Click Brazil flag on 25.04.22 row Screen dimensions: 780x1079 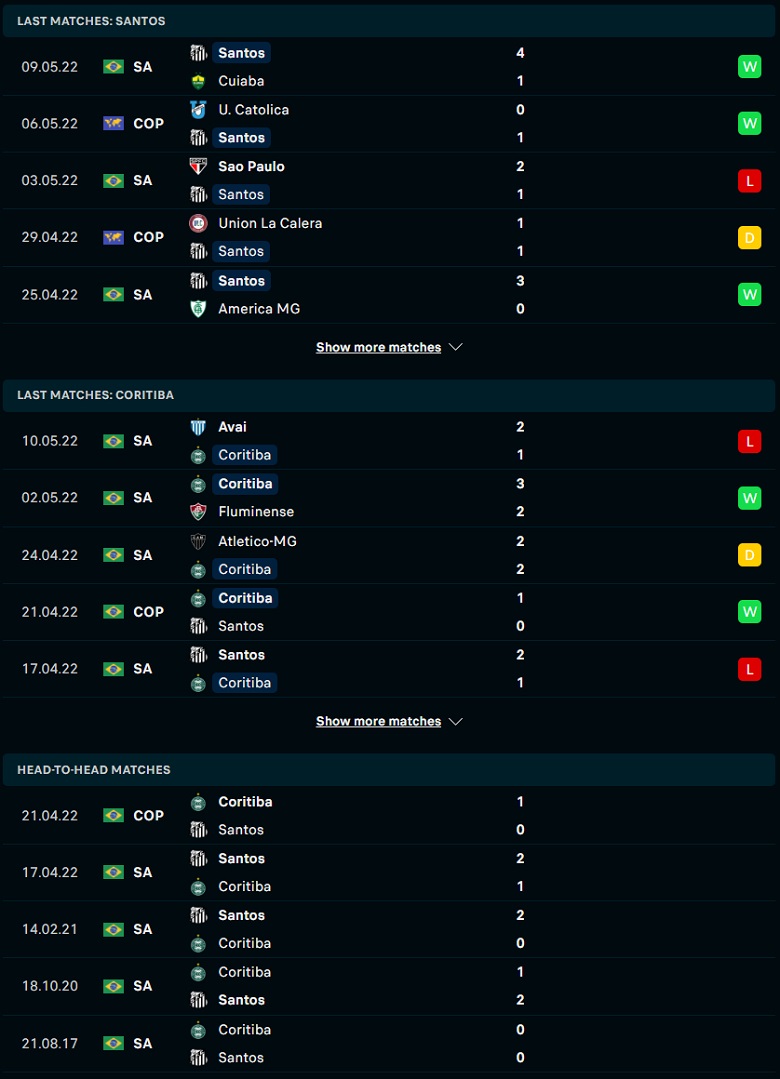(114, 295)
